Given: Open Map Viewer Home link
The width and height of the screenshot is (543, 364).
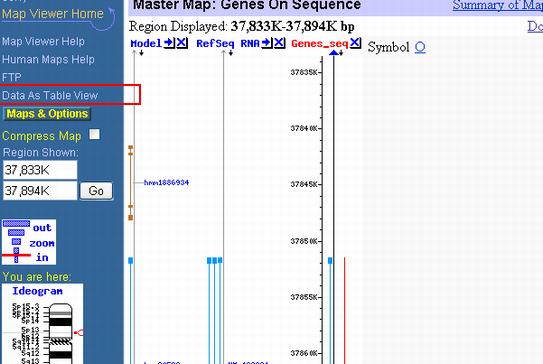Looking at the screenshot, I should point(53,14).
